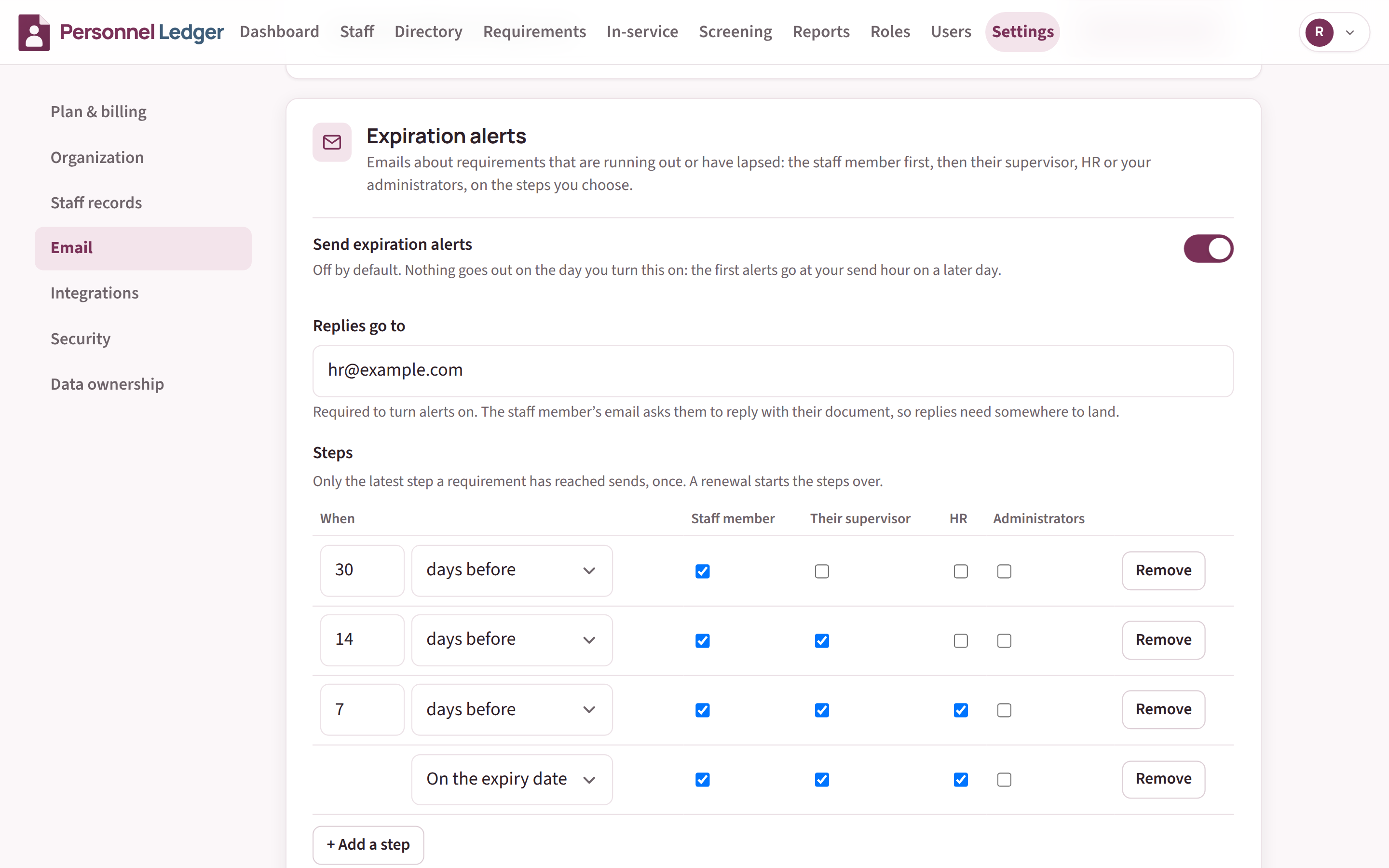Check Administrators for the 7 days step
This screenshot has height=868, width=1389.
click(x=1004, y=710)
